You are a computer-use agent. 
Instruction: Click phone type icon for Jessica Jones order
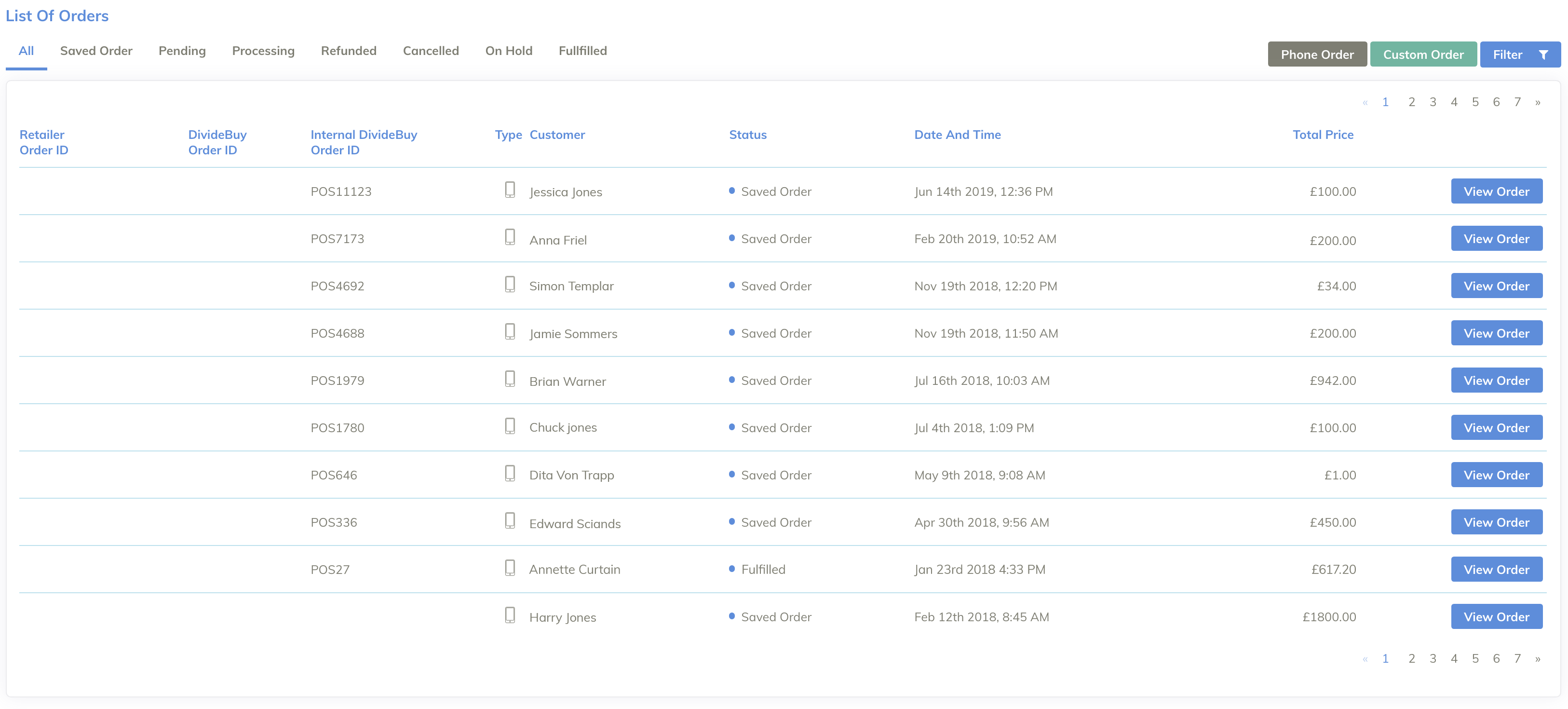510,190
